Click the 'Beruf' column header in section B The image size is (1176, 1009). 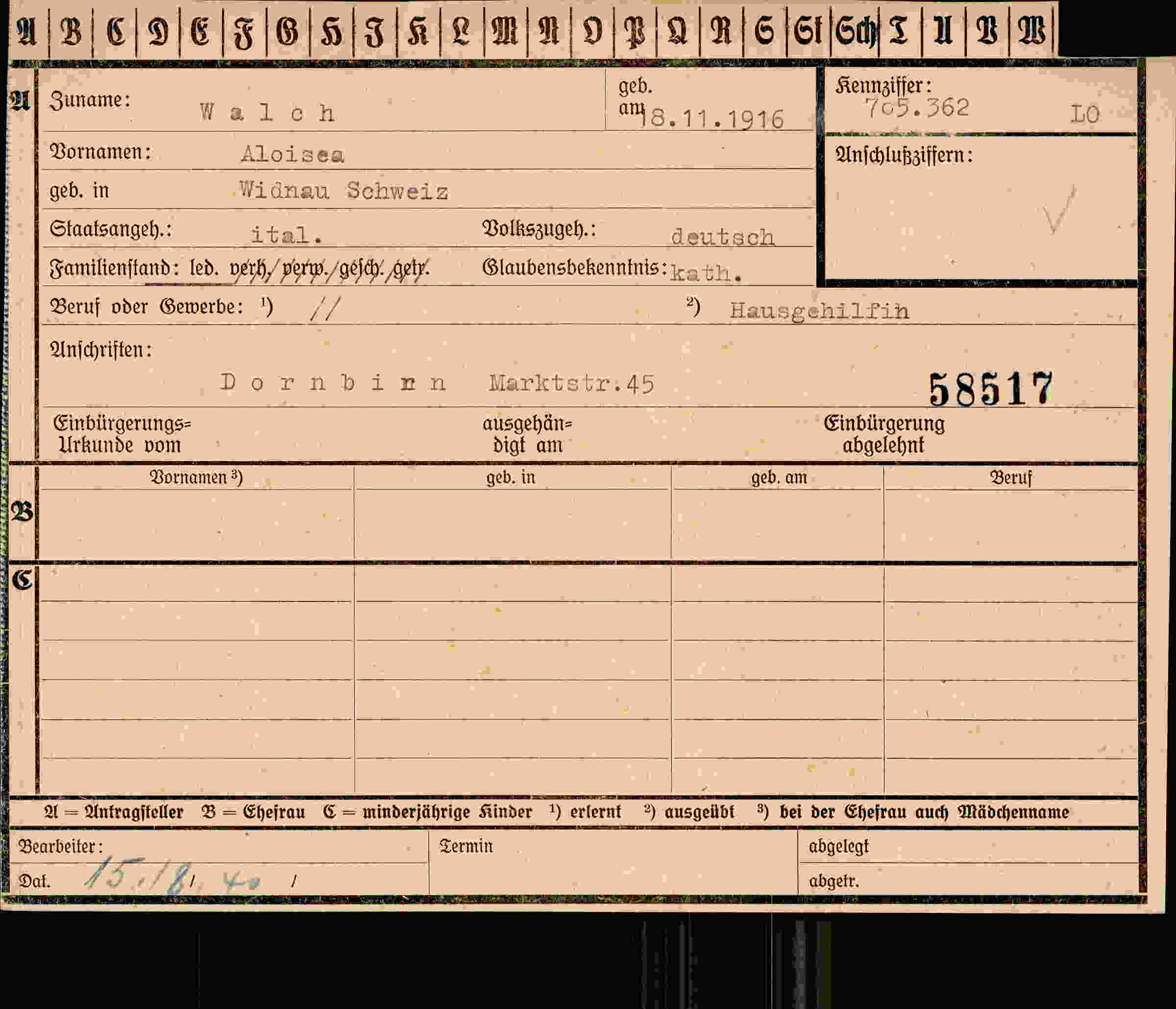[x=1011, y=478]
